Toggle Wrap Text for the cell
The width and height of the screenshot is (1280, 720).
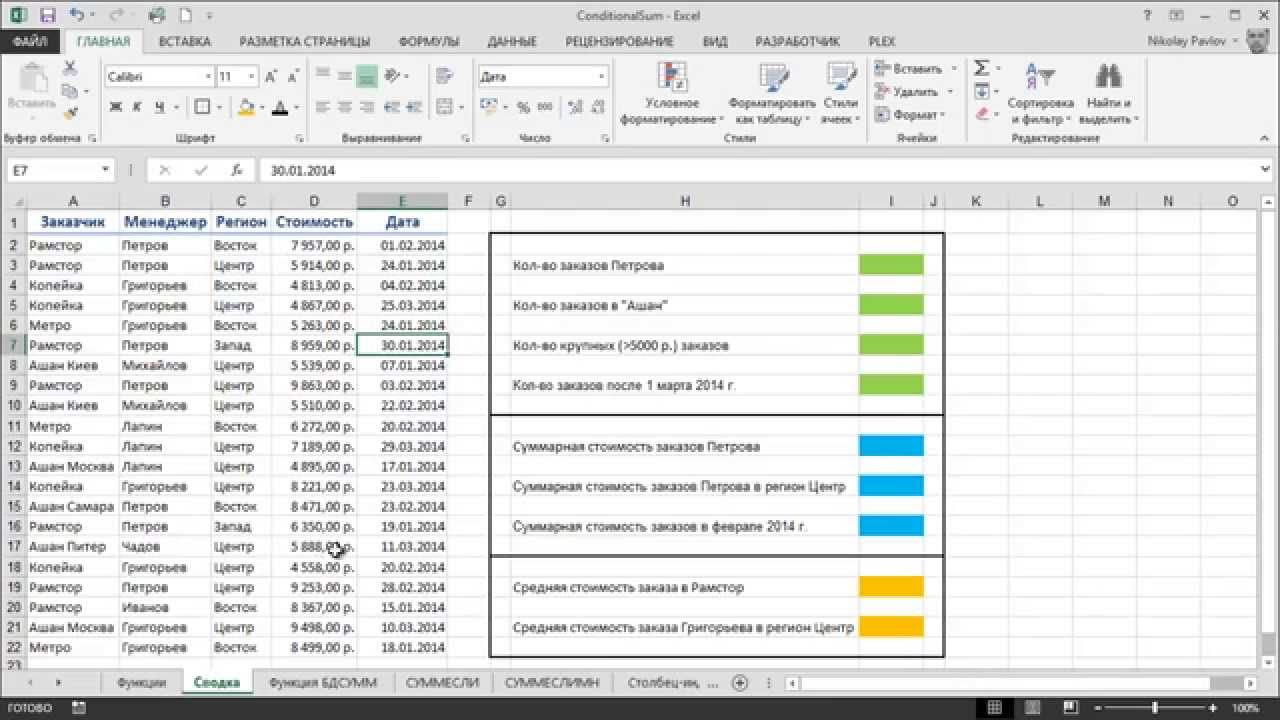coord(446,76)
